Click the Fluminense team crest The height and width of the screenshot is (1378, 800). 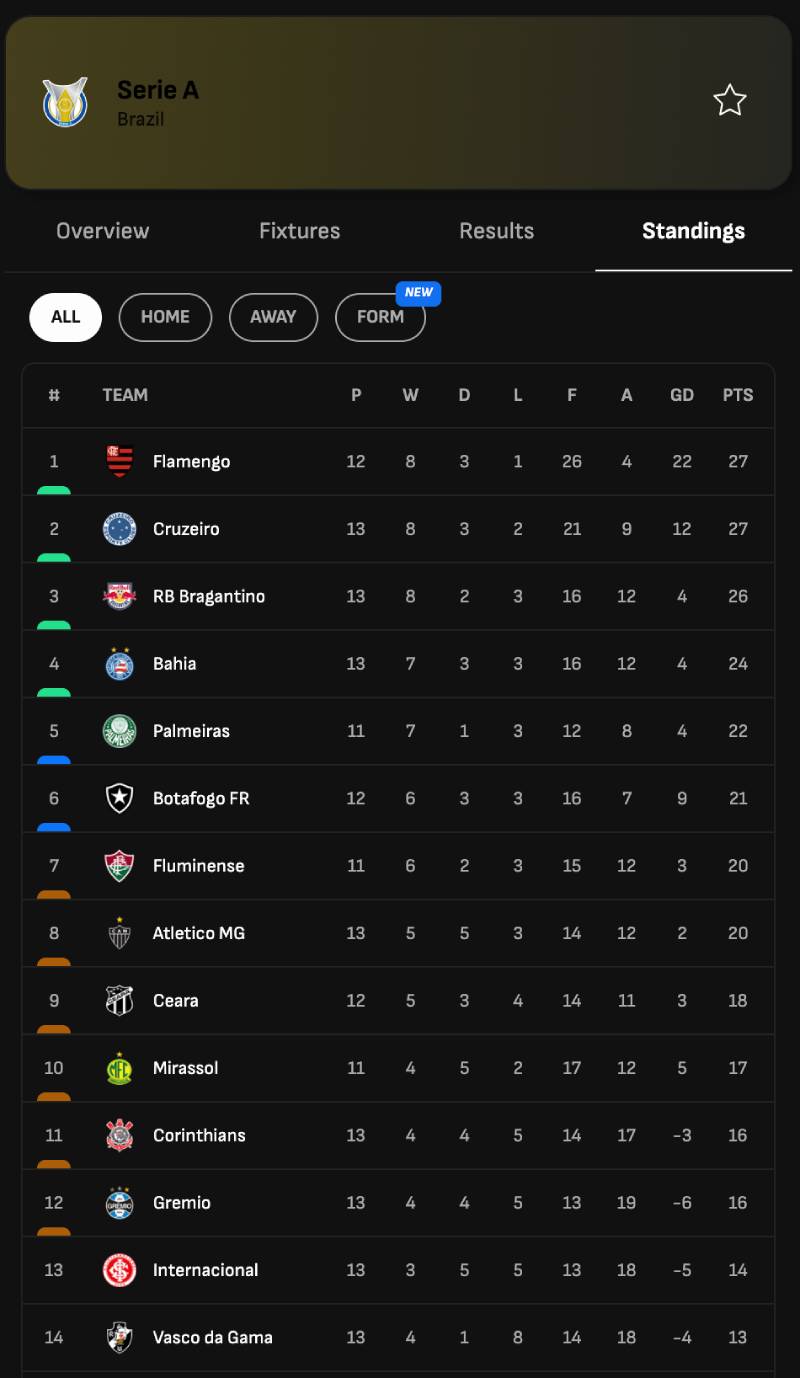(x=120, y=866)
